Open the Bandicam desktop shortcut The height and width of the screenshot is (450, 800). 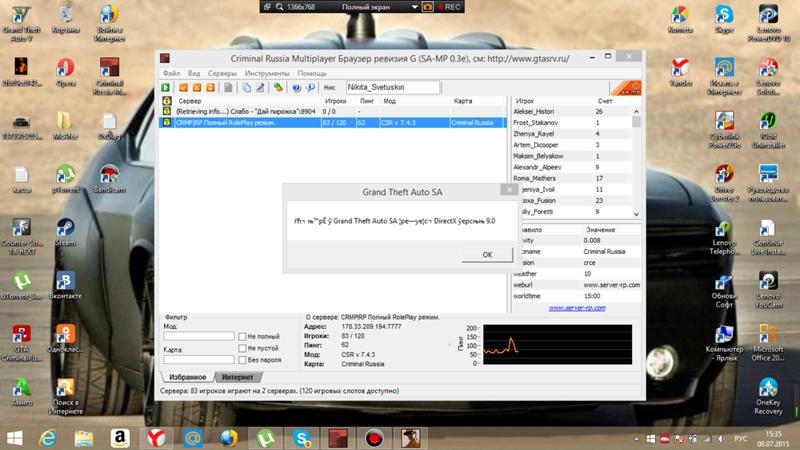109,179
